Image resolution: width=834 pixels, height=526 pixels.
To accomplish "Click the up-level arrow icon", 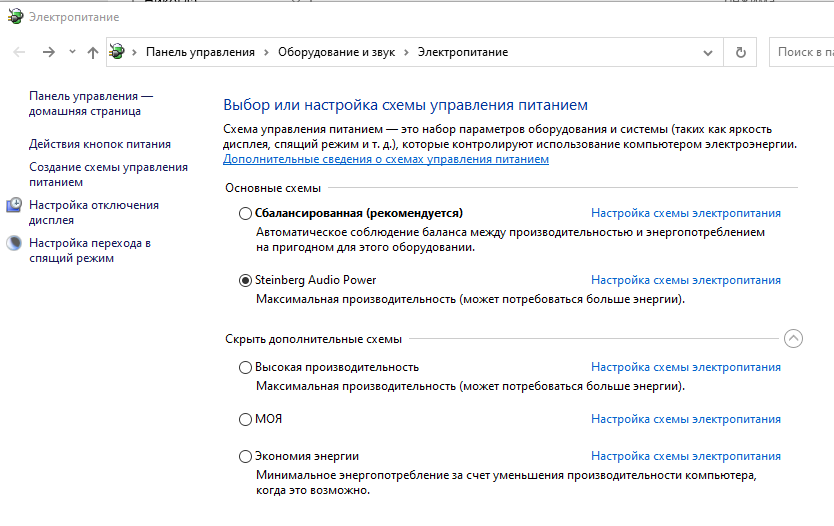I will pyautogui.click(x=93, y=52).
